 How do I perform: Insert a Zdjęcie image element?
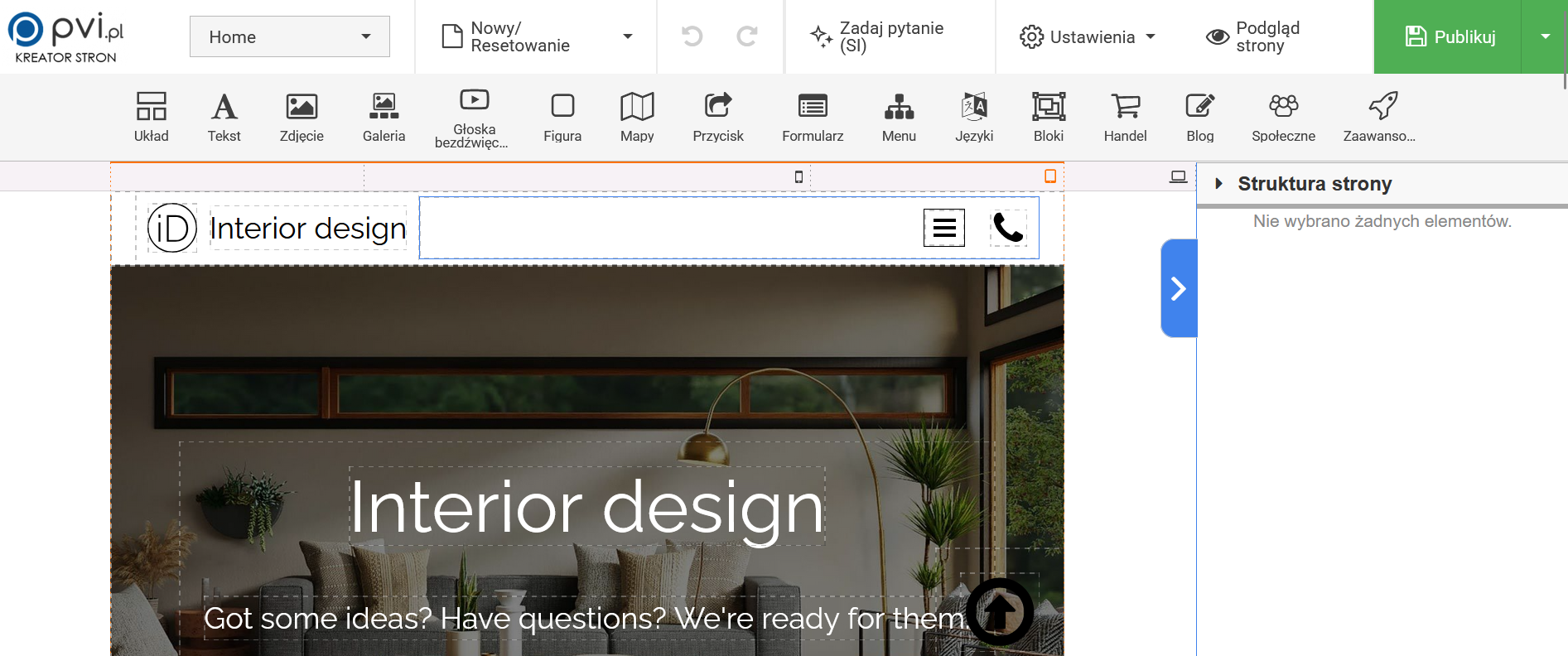(x=302, y=117)
